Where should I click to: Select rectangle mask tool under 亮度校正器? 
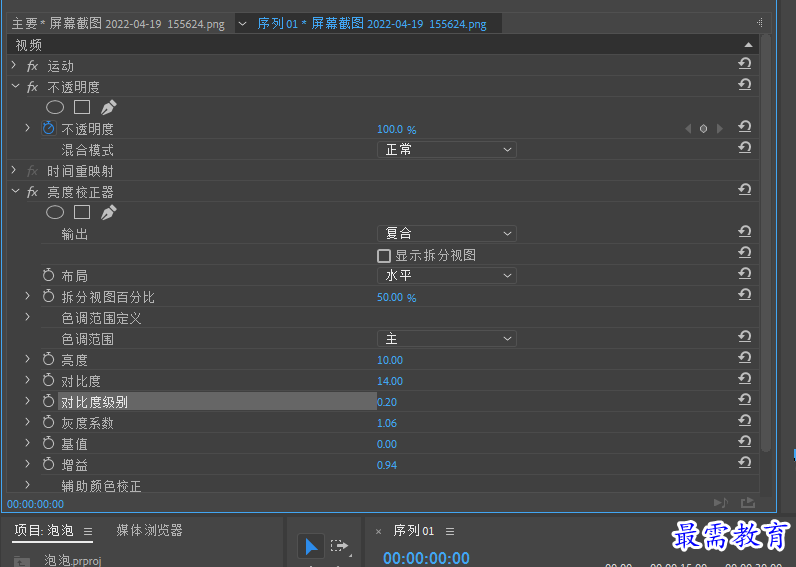pyautogui.click(x=82, y=212)
